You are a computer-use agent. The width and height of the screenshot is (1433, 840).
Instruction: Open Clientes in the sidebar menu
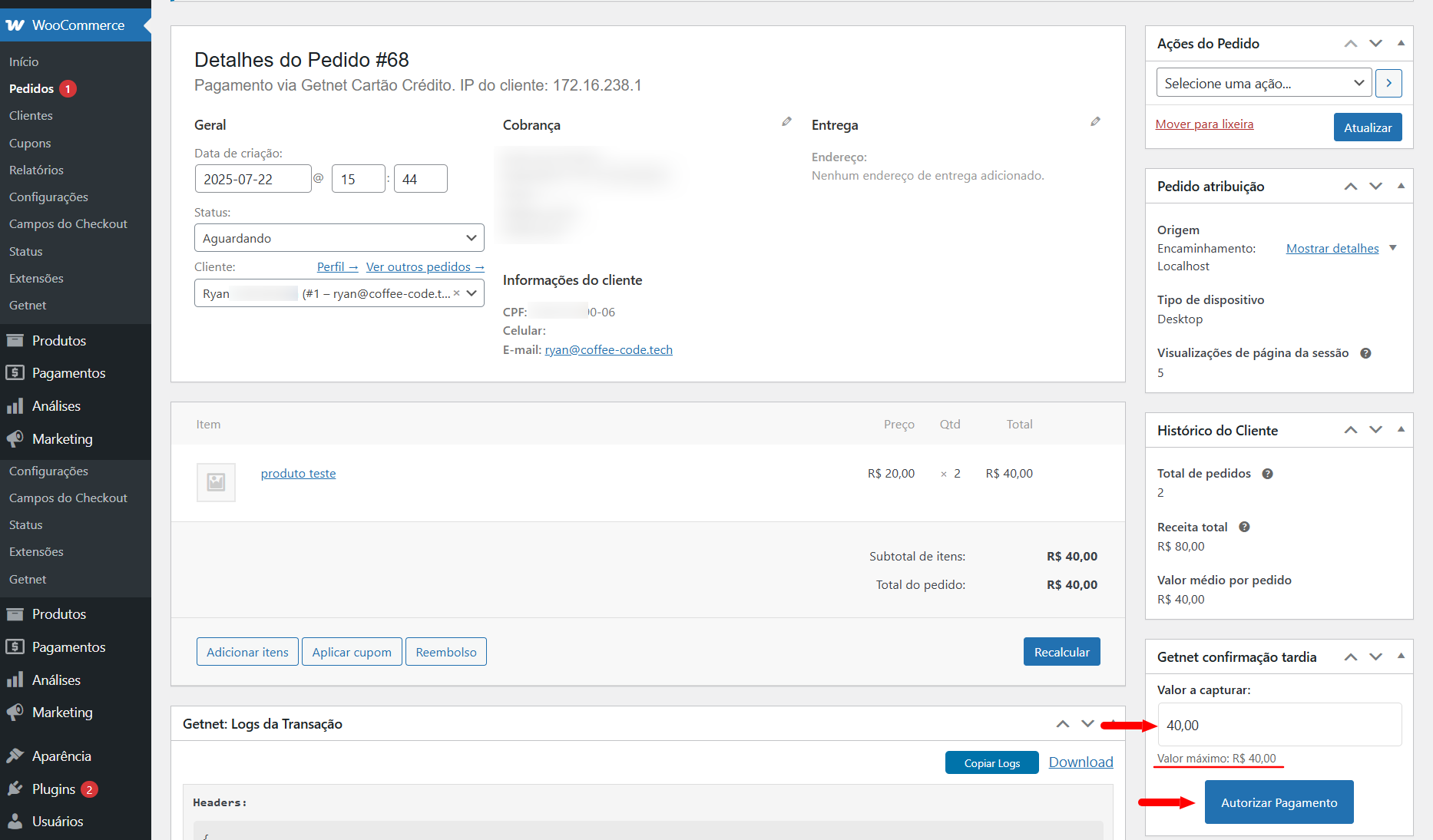(31, 115)
